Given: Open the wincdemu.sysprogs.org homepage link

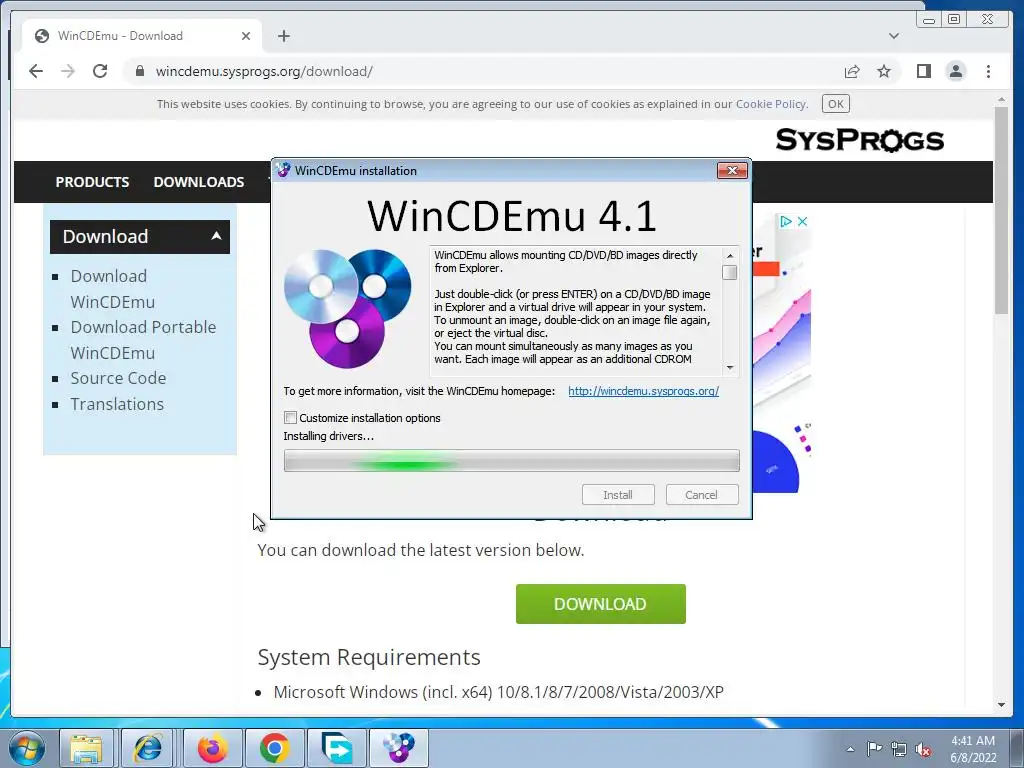Looking at the screenshot, I should (x=643, y=391).
